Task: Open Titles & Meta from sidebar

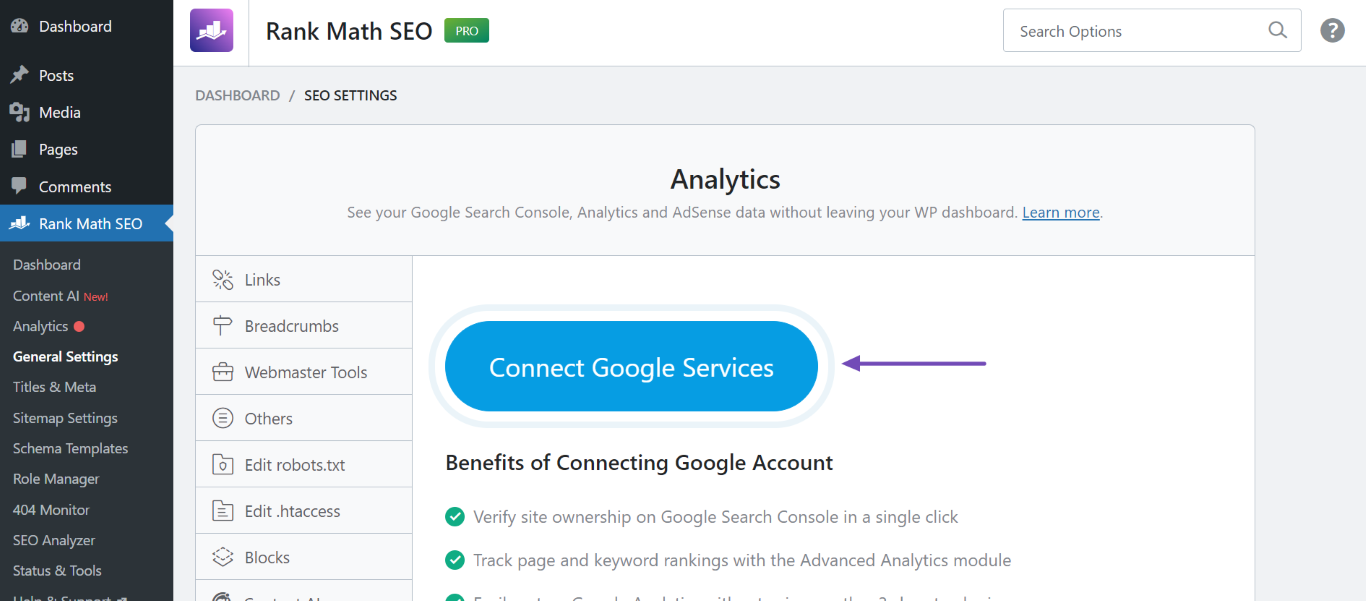Action: pyautogui.click(x=54, y=387)
